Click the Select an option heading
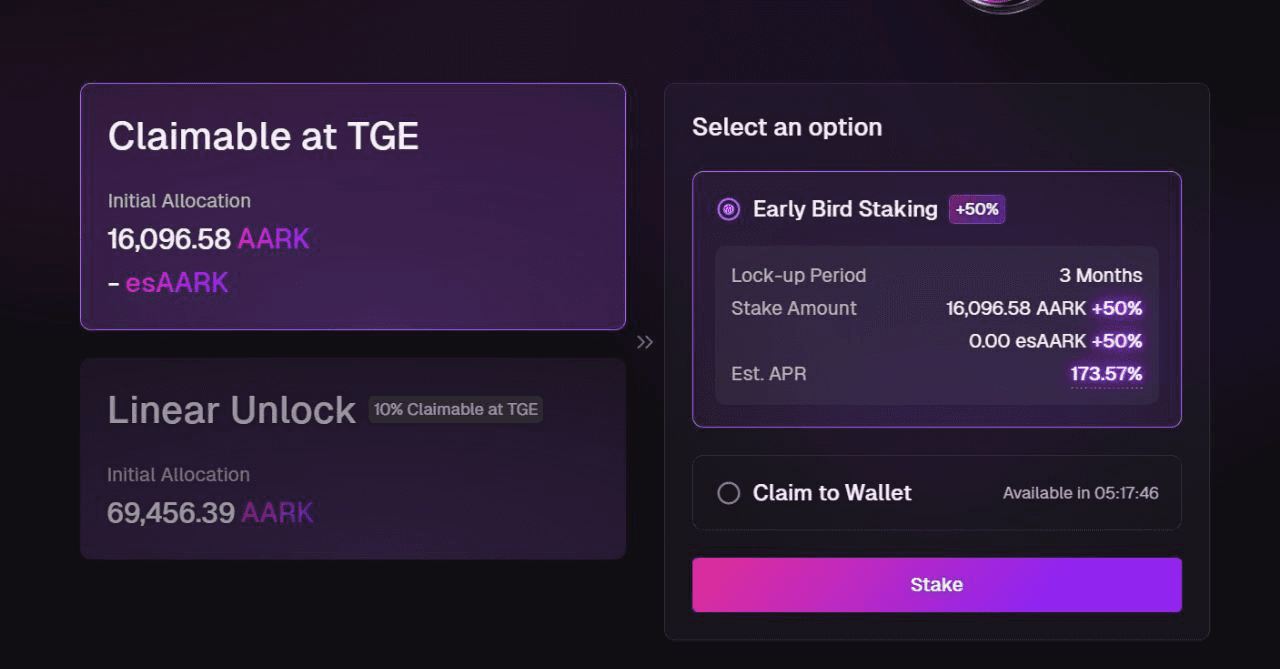 (x=787, y=127)
